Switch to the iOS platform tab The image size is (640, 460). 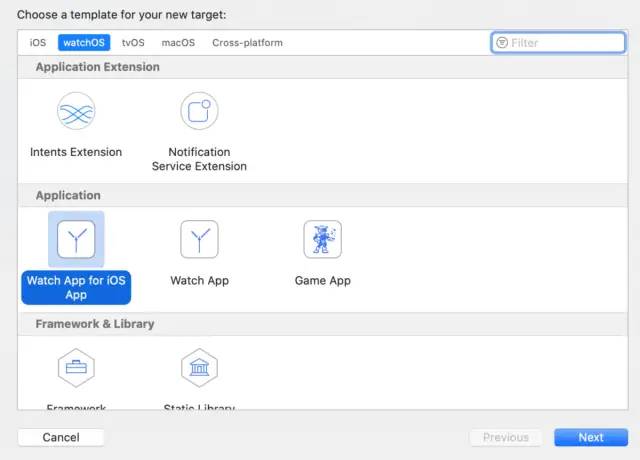pyautogui.click(x=38, y=42)
